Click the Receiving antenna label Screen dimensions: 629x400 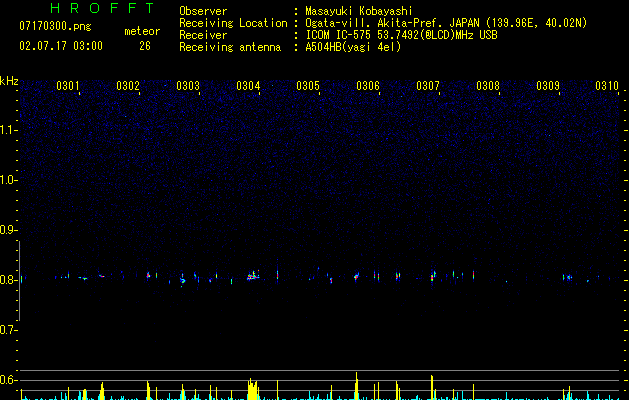pyautogui.click(x=230, y=47)
